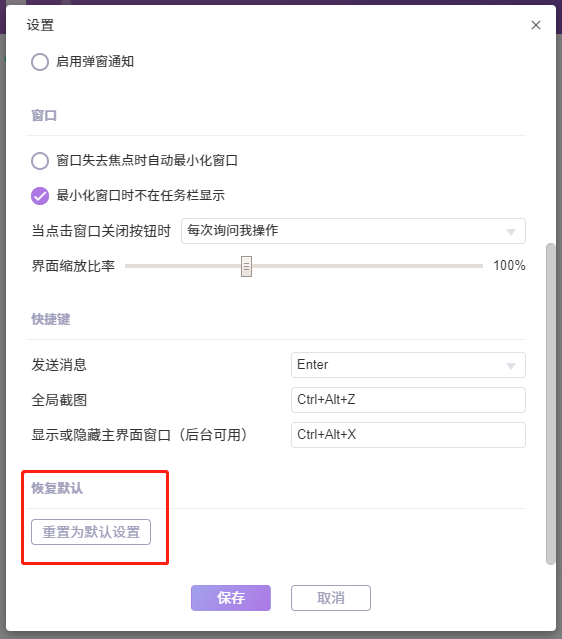Click the vertical scrollbar thumb
This screenshot has width=562, height=639.
coord(551,404)
